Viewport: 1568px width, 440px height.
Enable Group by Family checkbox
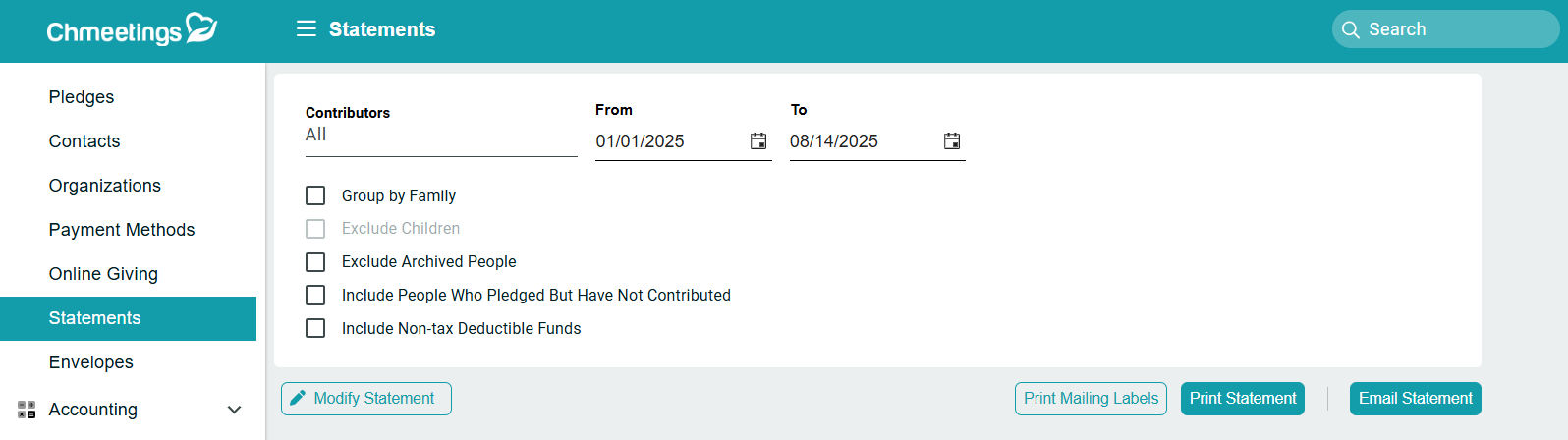315,196
